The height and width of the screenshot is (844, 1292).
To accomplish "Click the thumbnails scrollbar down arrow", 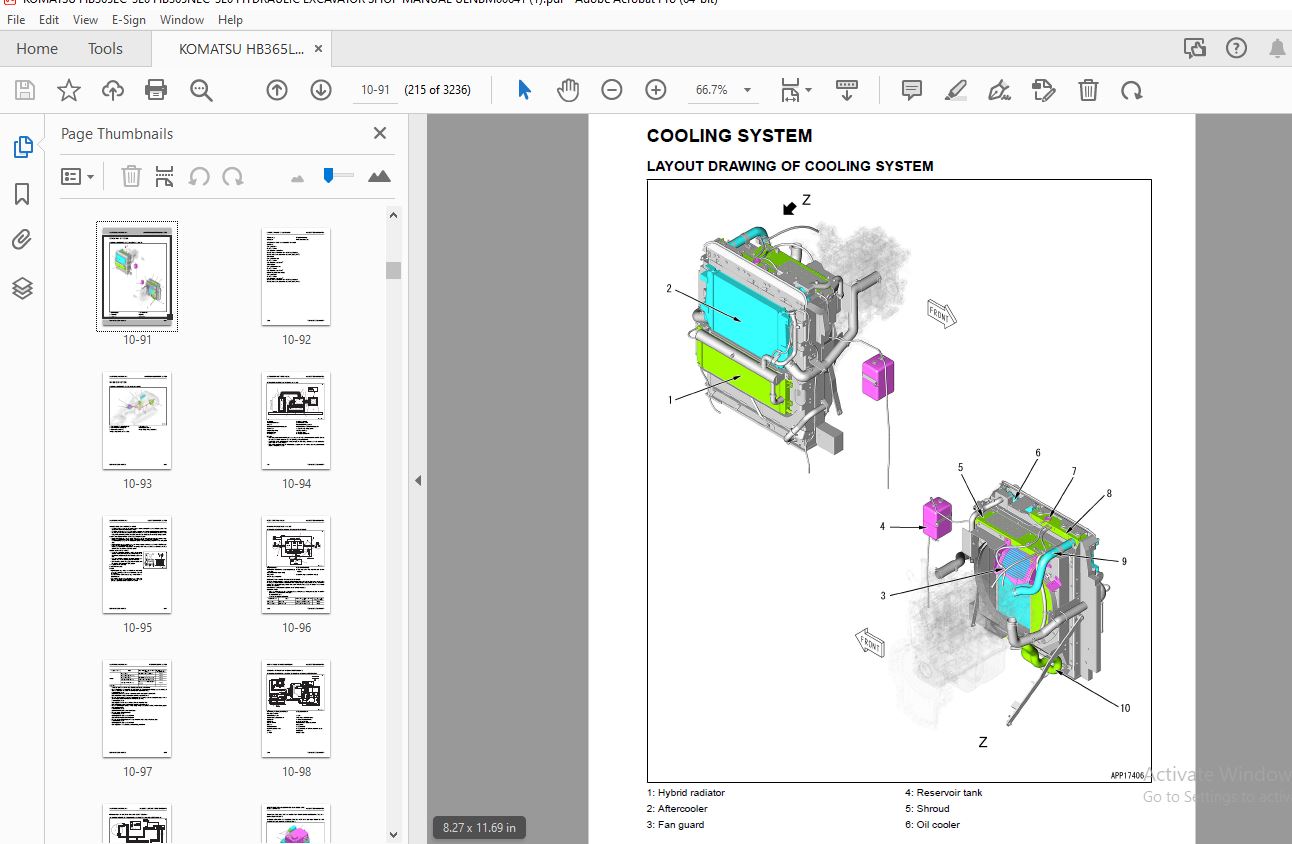I will 393,834.
